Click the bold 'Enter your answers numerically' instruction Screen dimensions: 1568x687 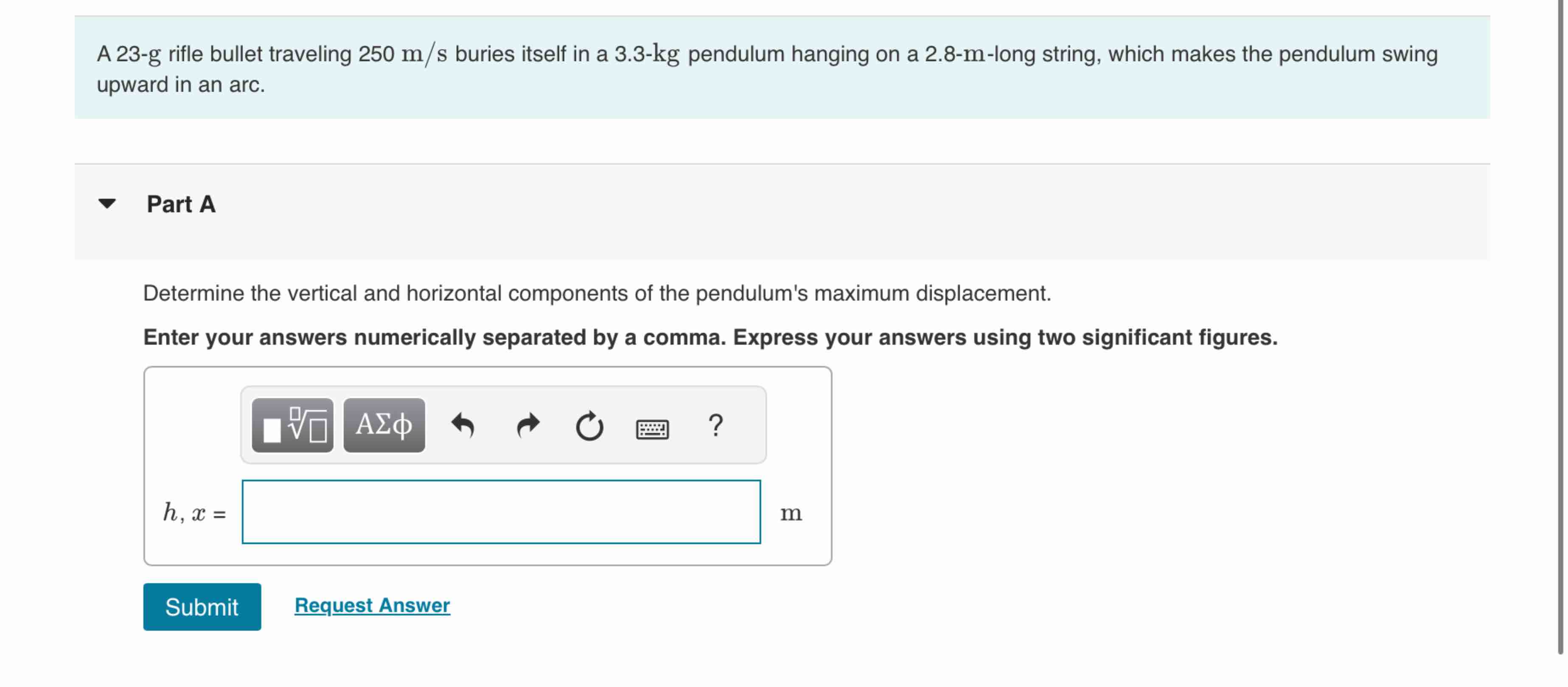(x=710, y=337)
